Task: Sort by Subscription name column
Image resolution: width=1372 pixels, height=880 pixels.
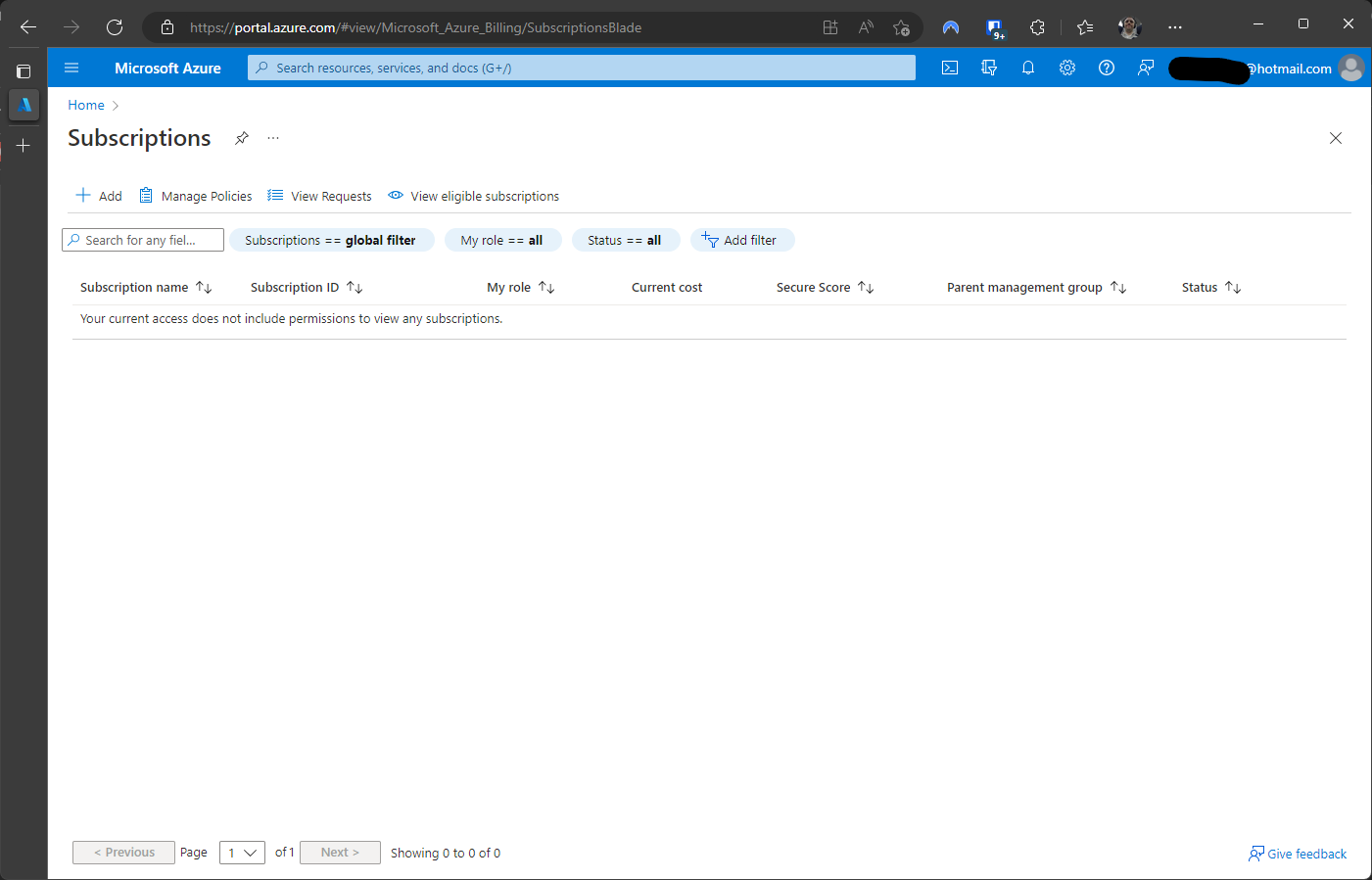Action: (x=146, y=287)
